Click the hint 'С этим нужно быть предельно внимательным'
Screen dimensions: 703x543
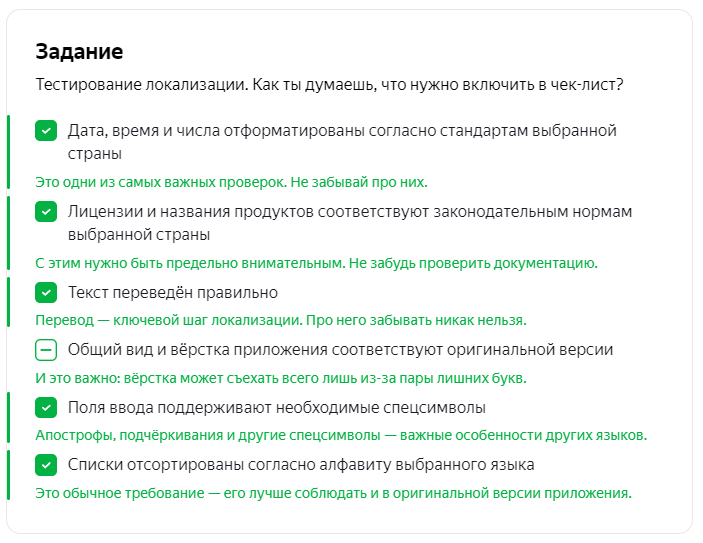coord(316,263)
